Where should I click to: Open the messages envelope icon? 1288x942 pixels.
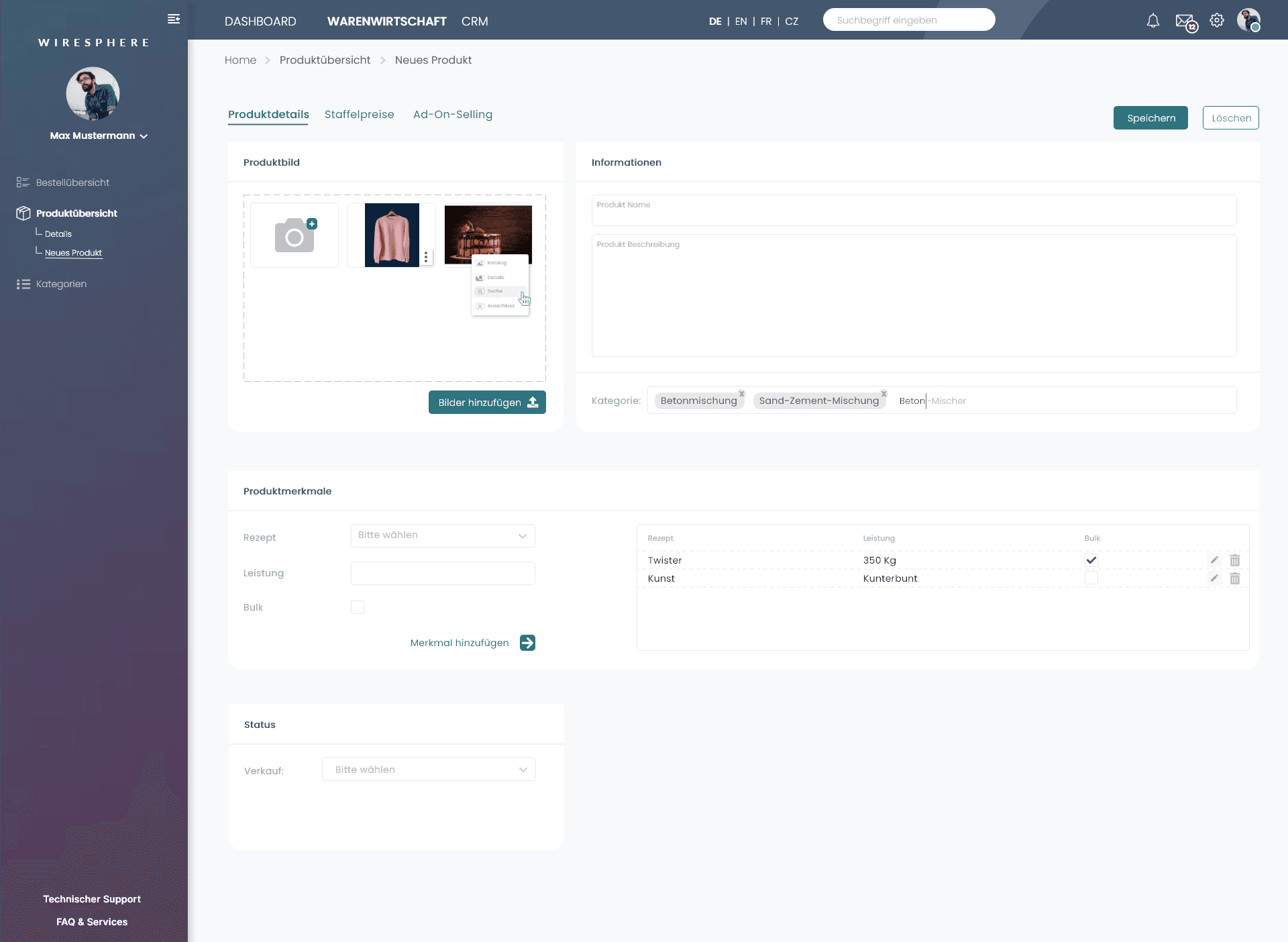click(1185, 21)
